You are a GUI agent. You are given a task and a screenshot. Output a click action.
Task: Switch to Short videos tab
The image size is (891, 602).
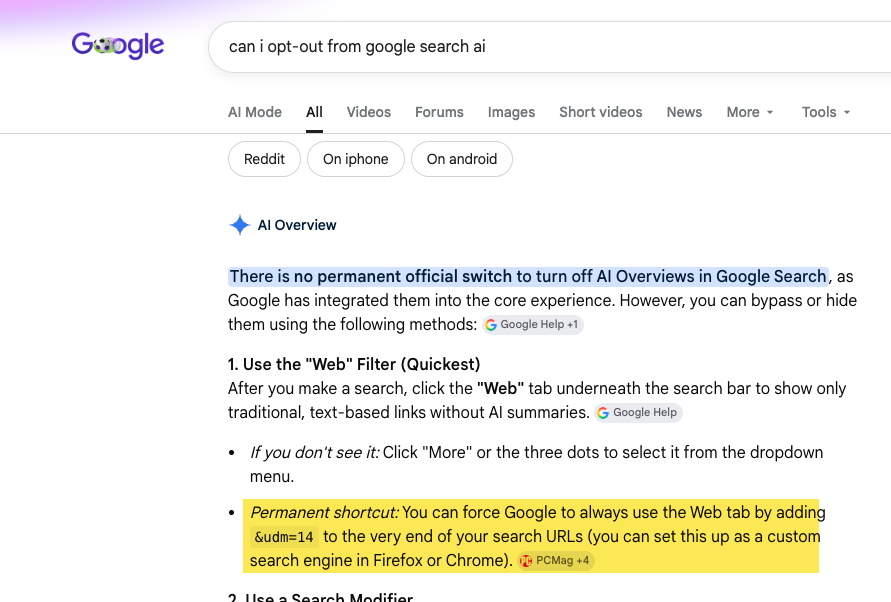tap(601, 112)
